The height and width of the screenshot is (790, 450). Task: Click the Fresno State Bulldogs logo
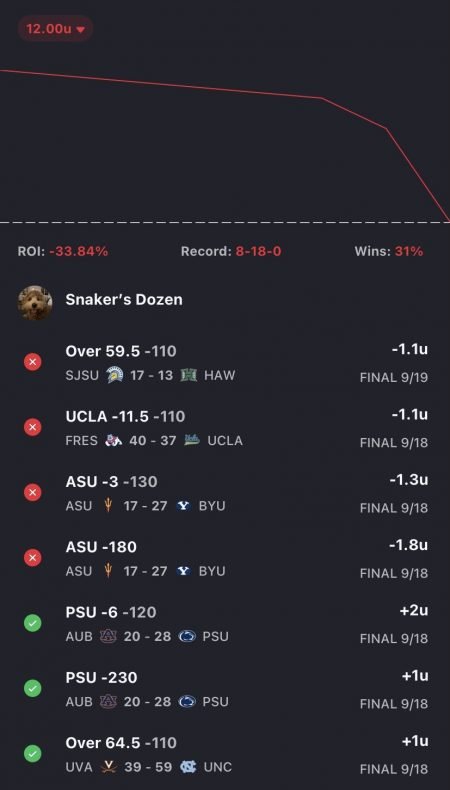click(113, 441)
